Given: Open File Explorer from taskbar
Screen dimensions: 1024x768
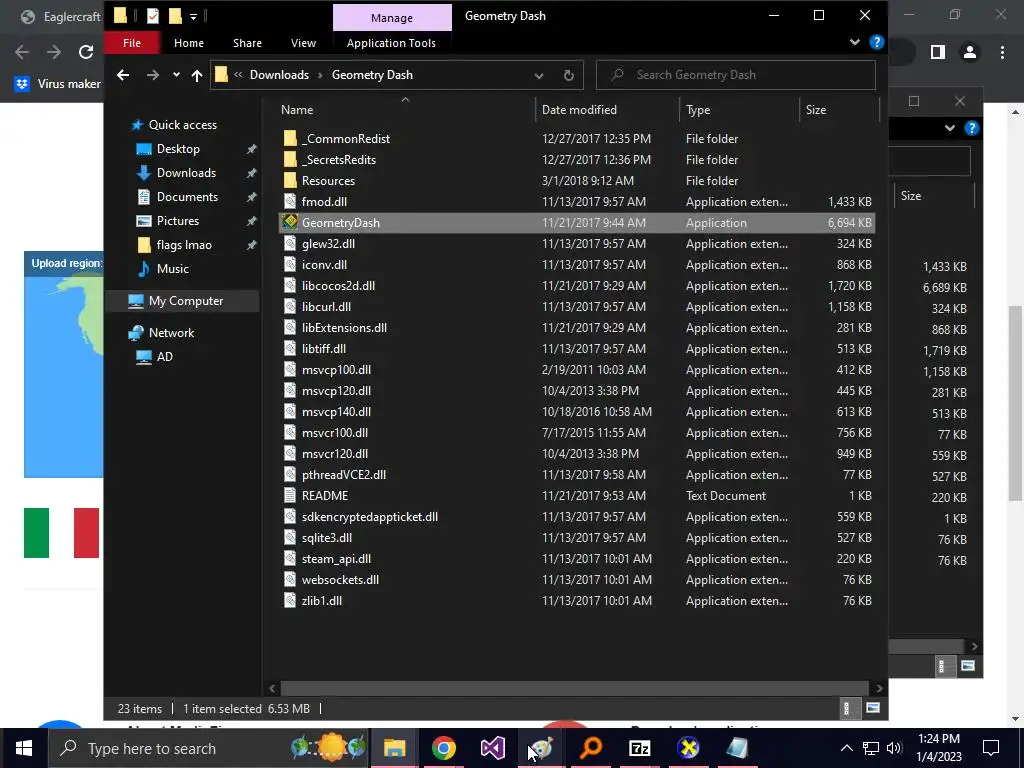Looking at the screenshot, I should [x=394, y=748].
